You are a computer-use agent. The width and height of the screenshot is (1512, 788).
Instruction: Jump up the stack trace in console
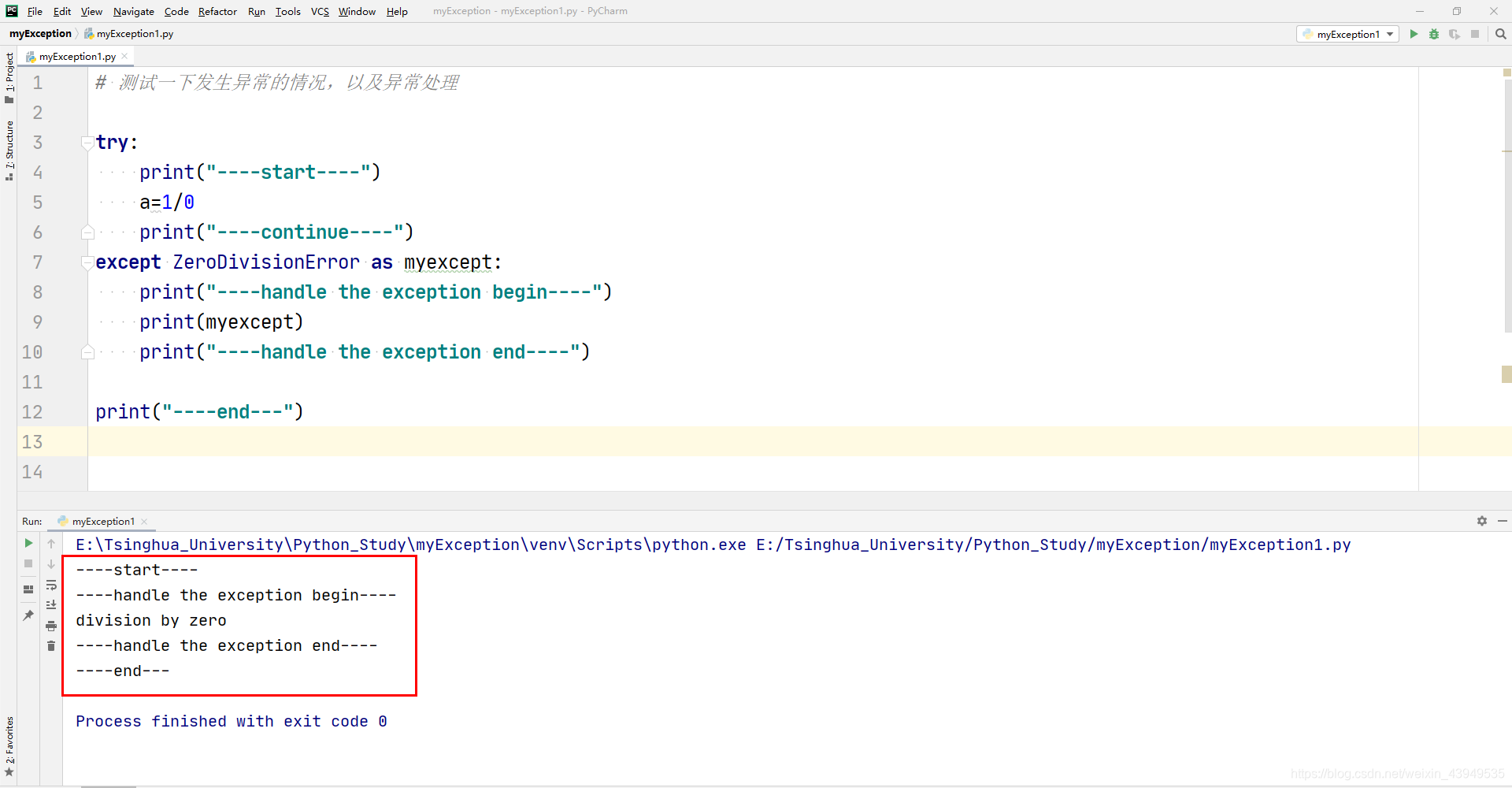51,543
